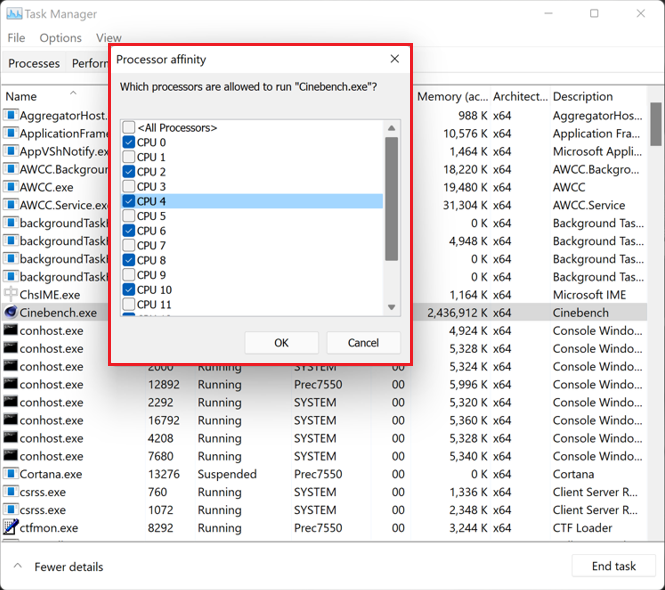Click Cancel in Processor affinity dialog
The image size is (665, 590).
click(x=363, y=342)
